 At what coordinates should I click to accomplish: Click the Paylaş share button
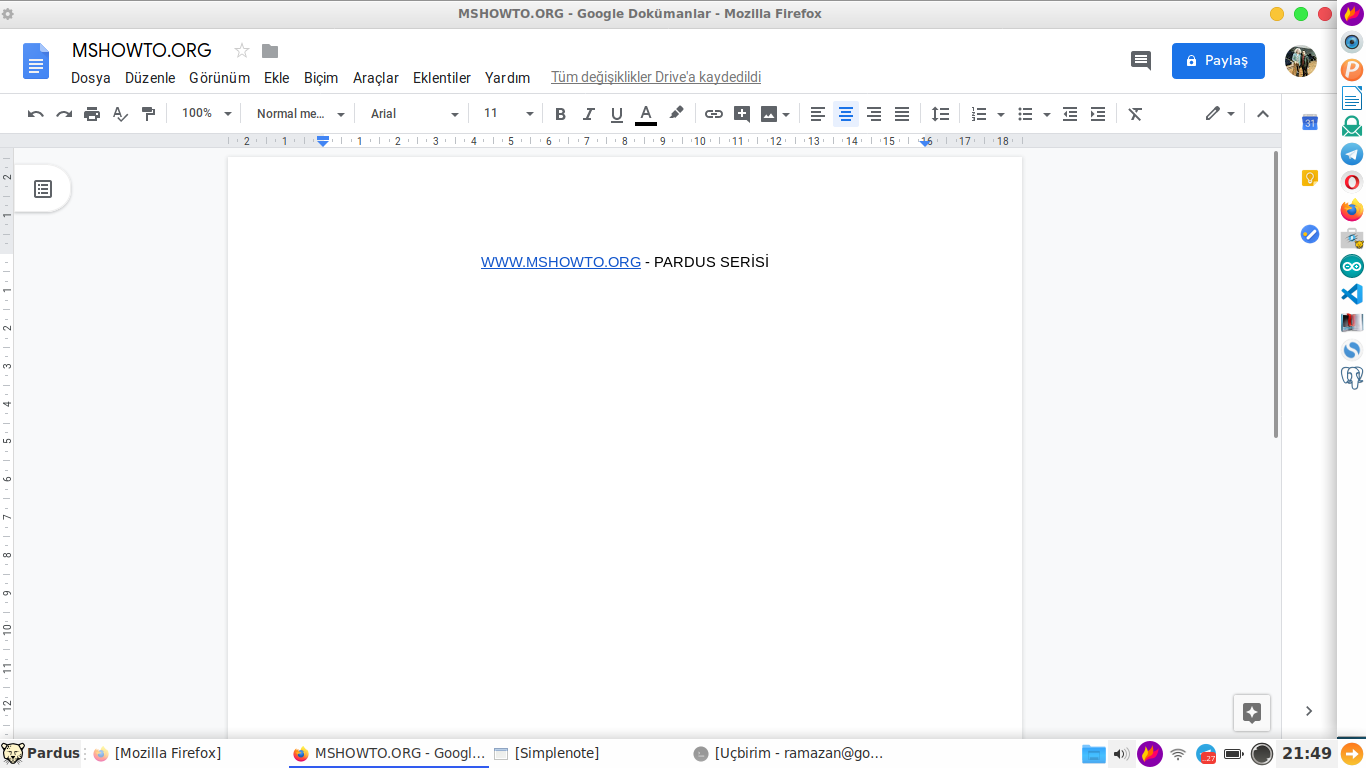(x=1218, y=61)
